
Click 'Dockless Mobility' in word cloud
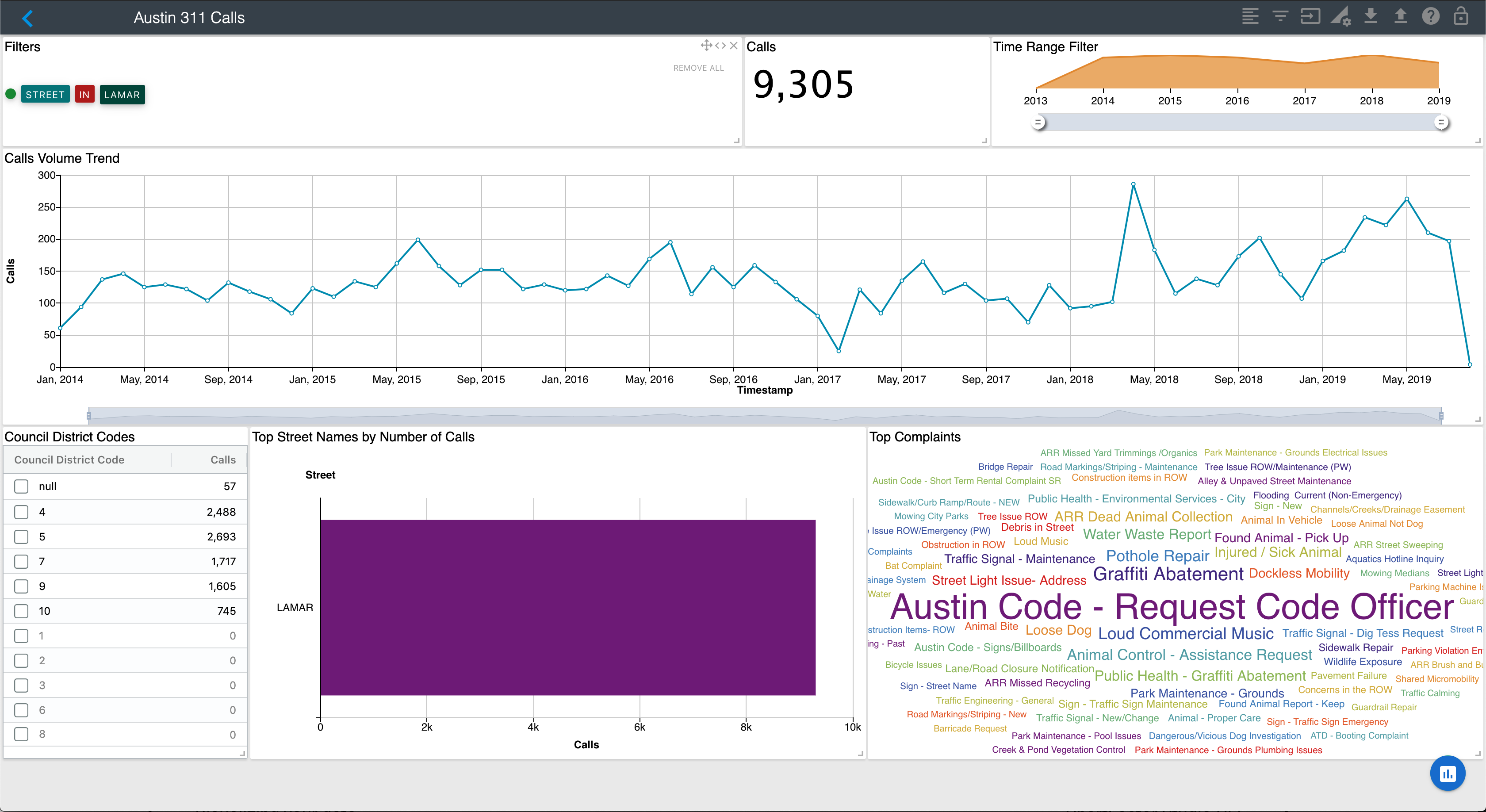point(1299,573)
